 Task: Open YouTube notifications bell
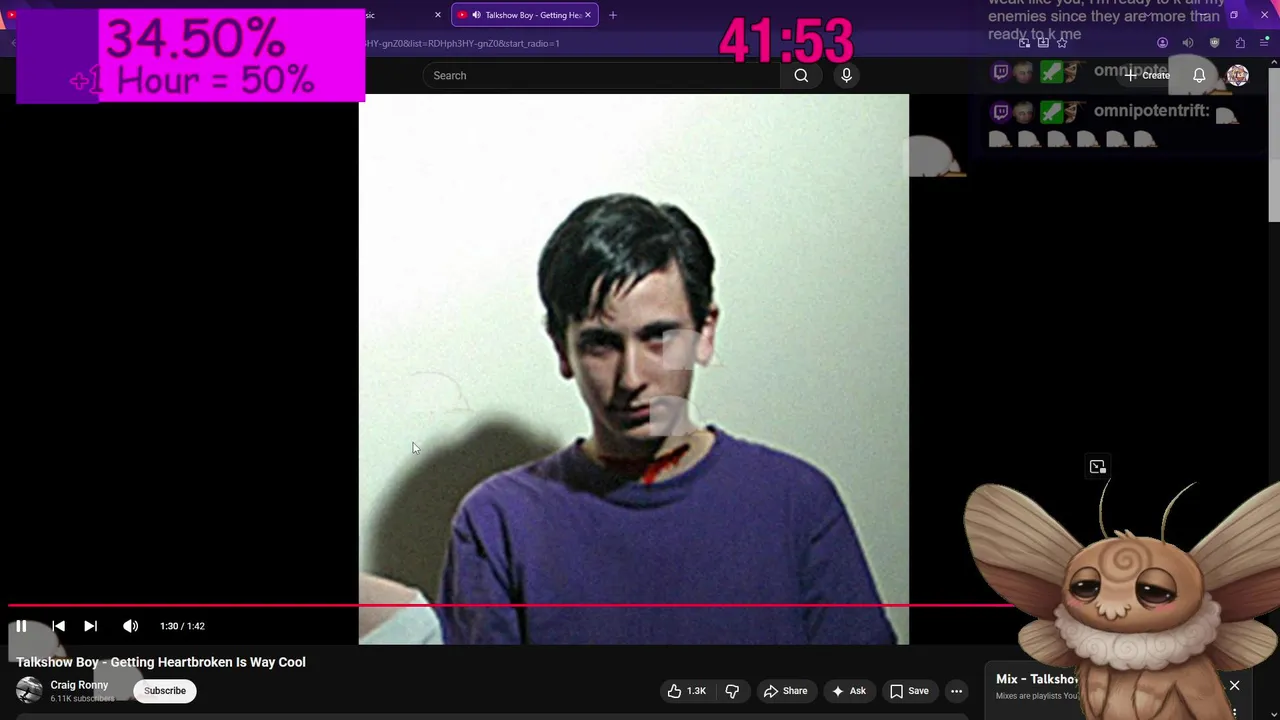click(1199, 75)
